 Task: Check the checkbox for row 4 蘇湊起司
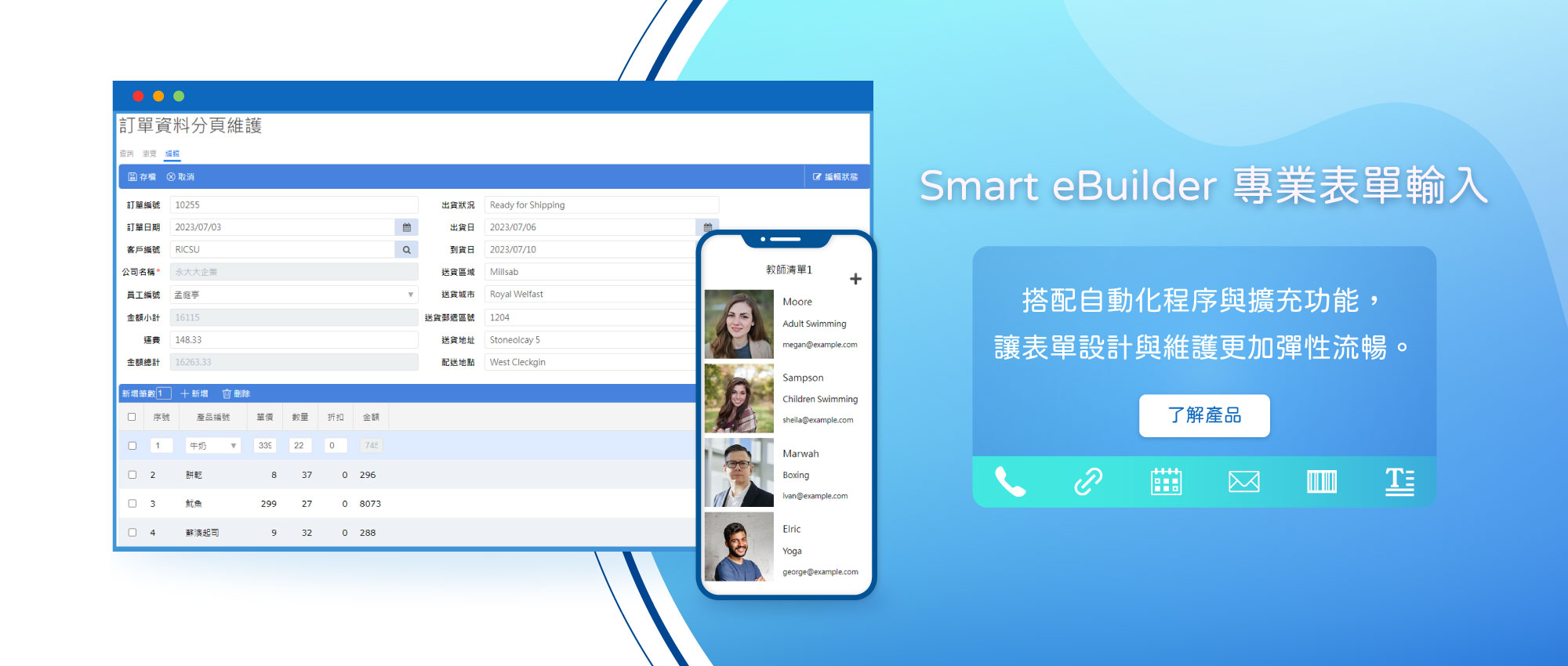pyautogui.click(x=132, y=533)
